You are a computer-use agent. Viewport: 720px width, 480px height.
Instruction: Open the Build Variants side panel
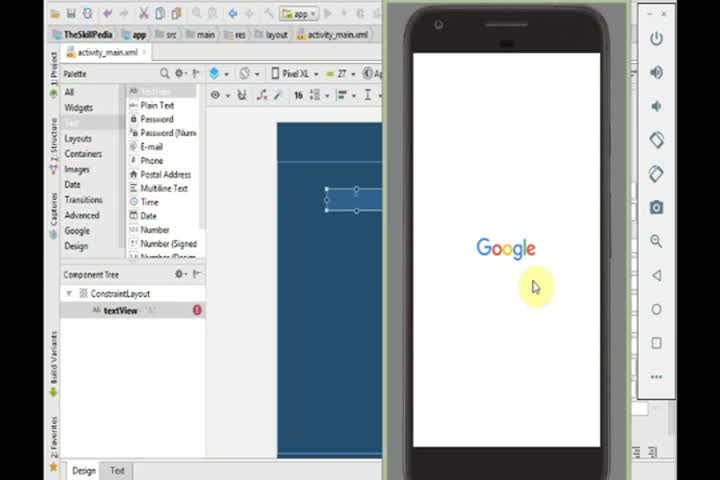coord(53,363)
